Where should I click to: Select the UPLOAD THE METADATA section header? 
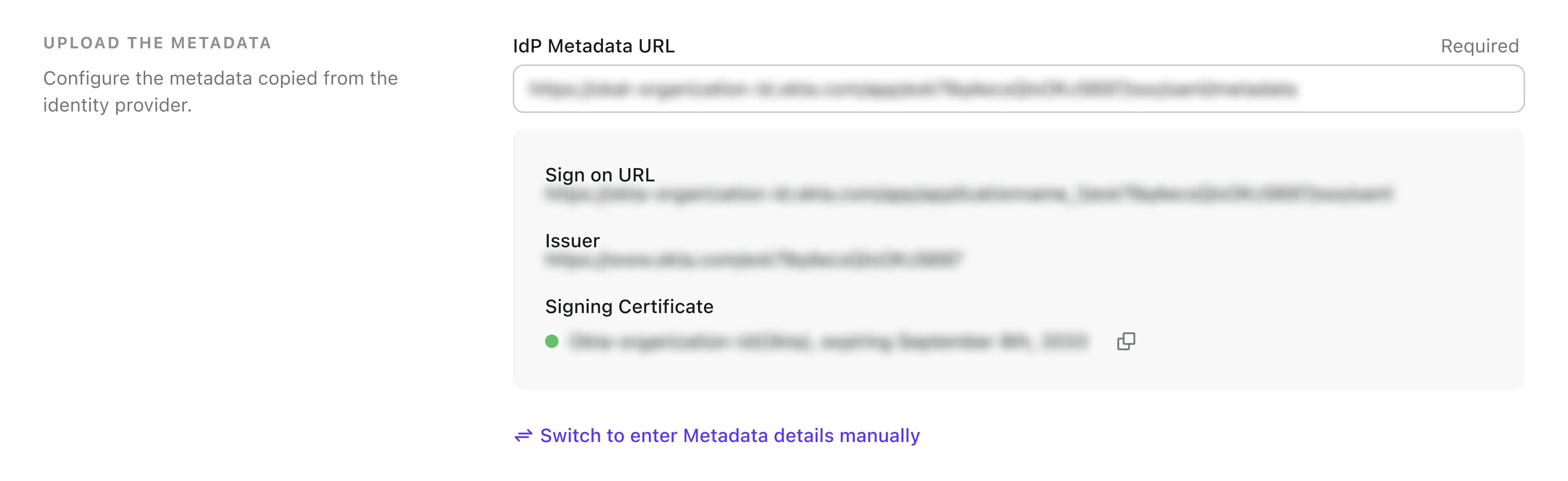[157, 43]
